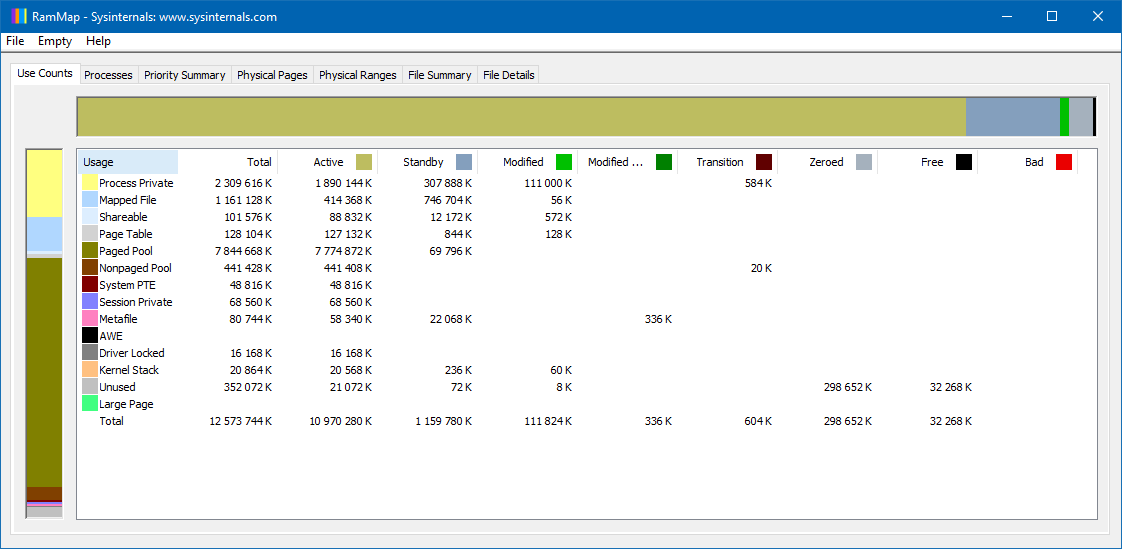This screenshot has height=549, width=1122.
Task: Click the RamMap app icon in title bar
Action: pos(17,16)
